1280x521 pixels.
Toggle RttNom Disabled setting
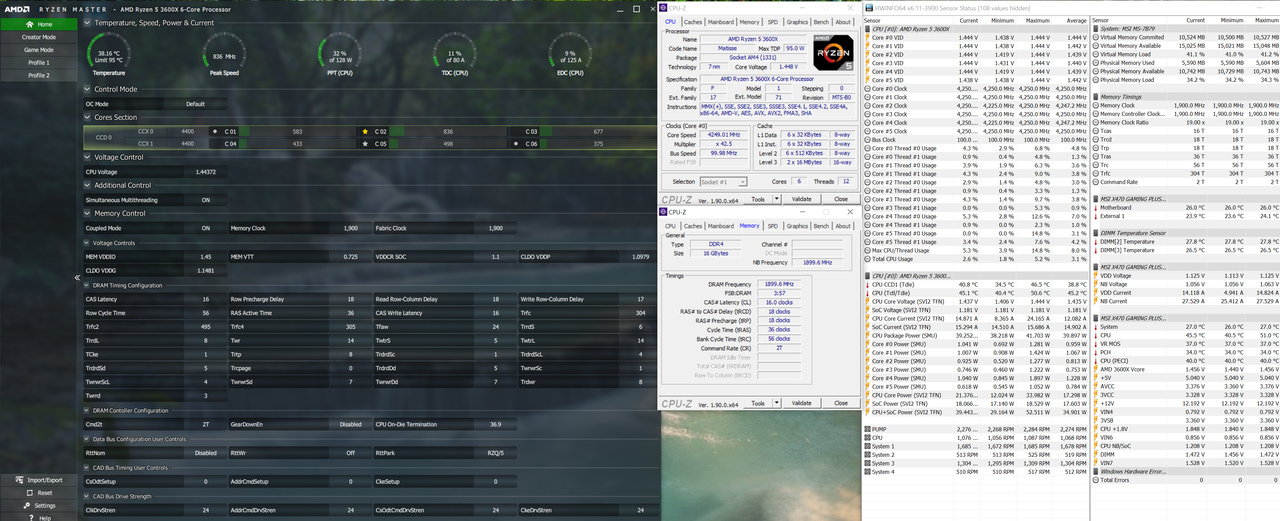205,452
